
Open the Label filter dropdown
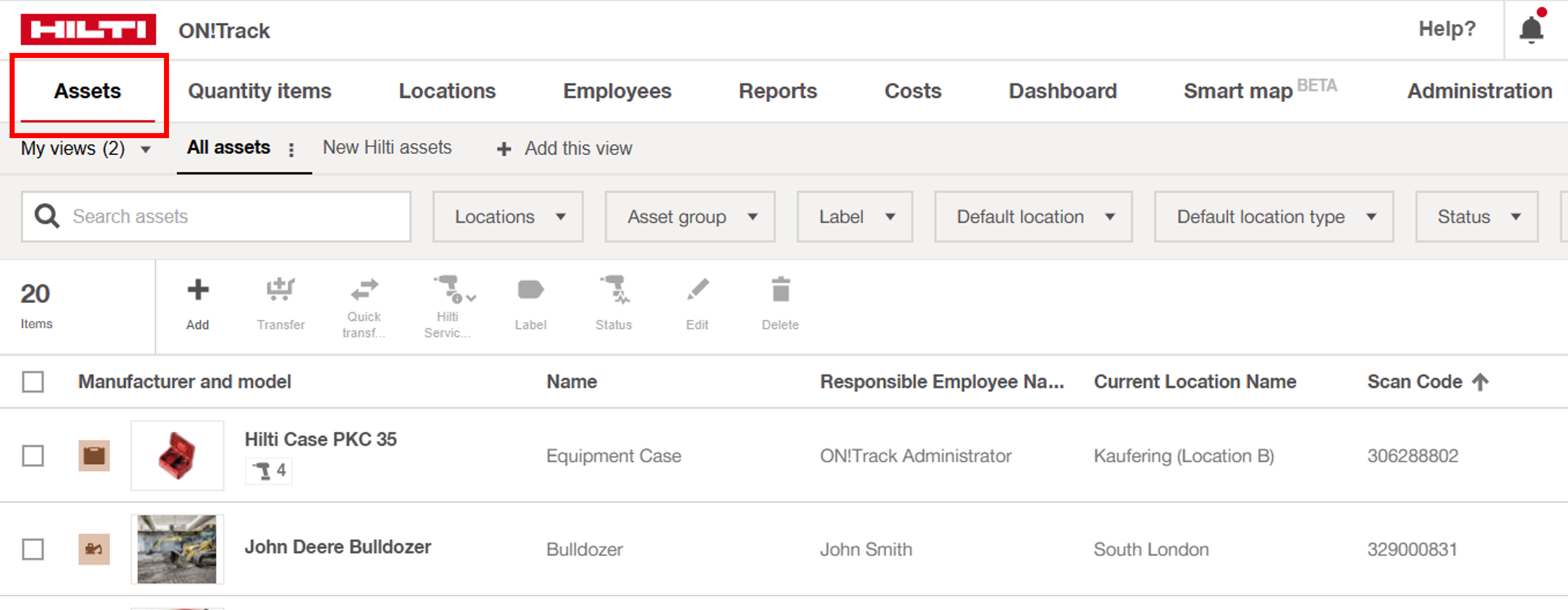tap(855, 217)
